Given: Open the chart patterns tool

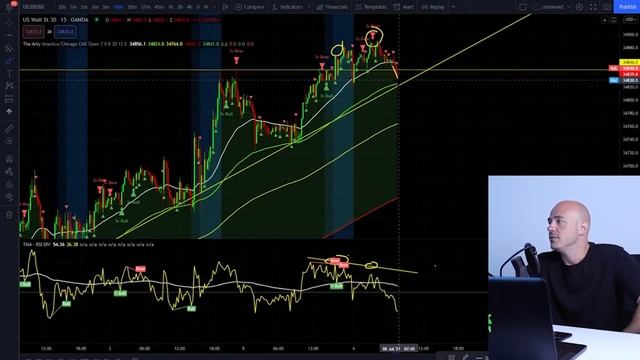Looking at the screenshot, I should point(9,86).
